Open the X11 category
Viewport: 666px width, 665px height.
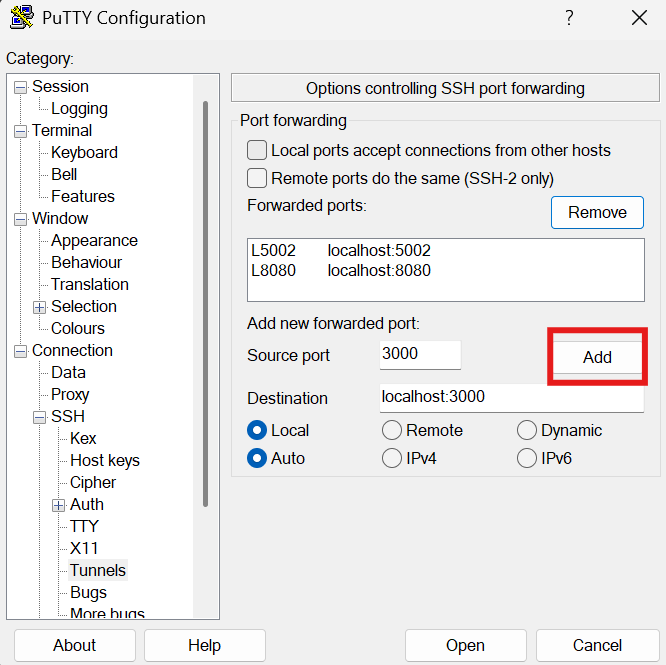click(84, 549)
